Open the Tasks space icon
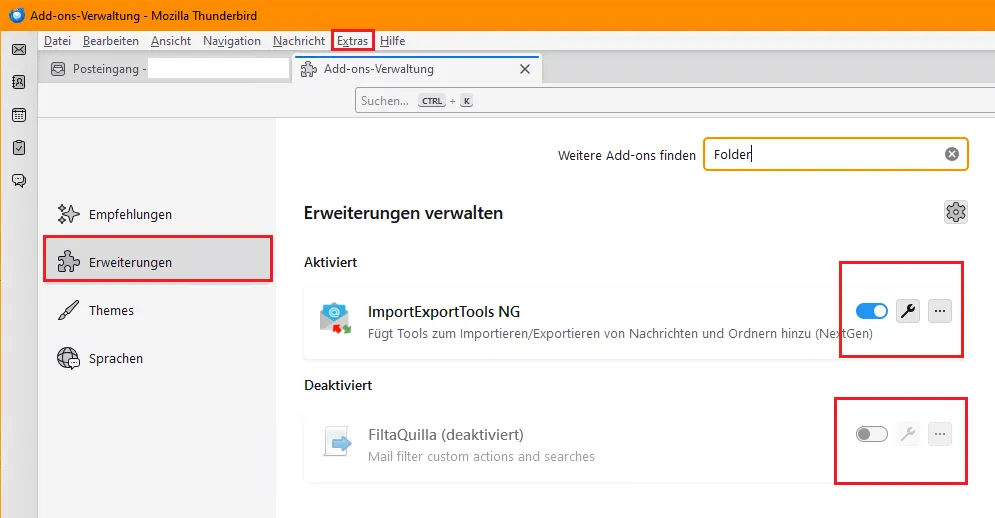Image resolution: width=995 pixels, height=518 pixels. 19,147
